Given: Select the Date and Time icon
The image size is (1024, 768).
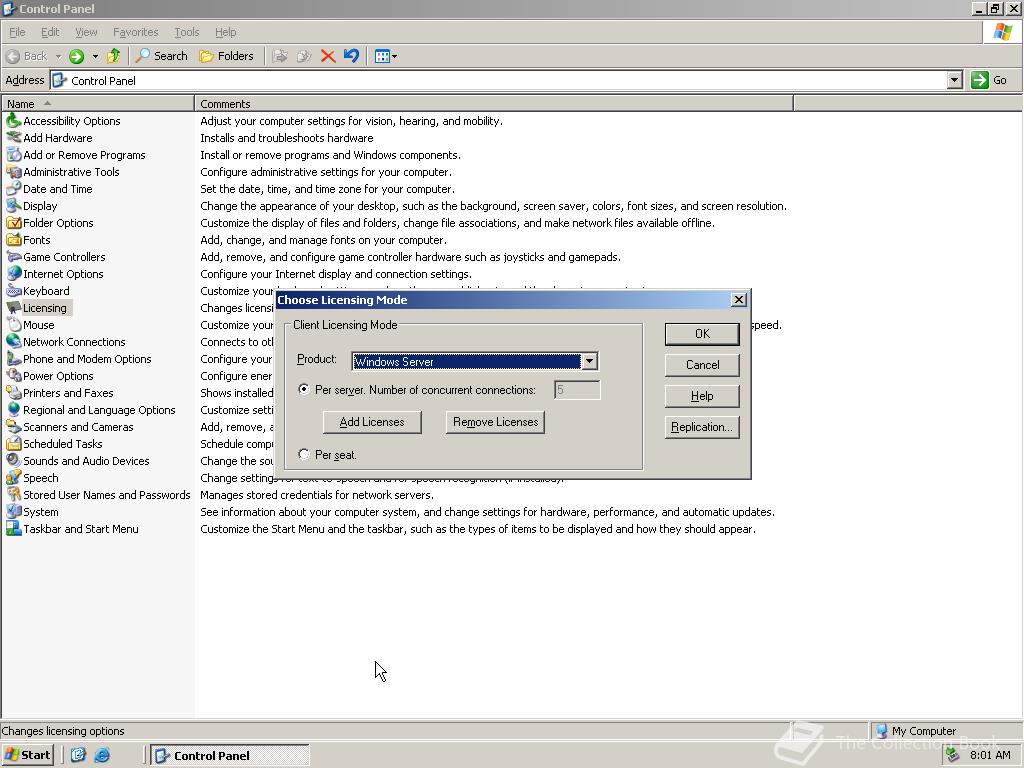Looking at the screenshot, I should tap(13, 189).
